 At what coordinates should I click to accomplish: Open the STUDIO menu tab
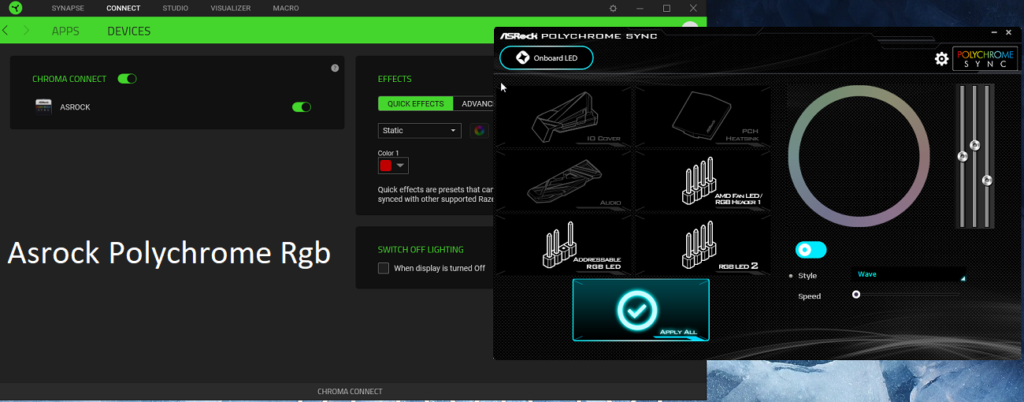coord(175,8)
